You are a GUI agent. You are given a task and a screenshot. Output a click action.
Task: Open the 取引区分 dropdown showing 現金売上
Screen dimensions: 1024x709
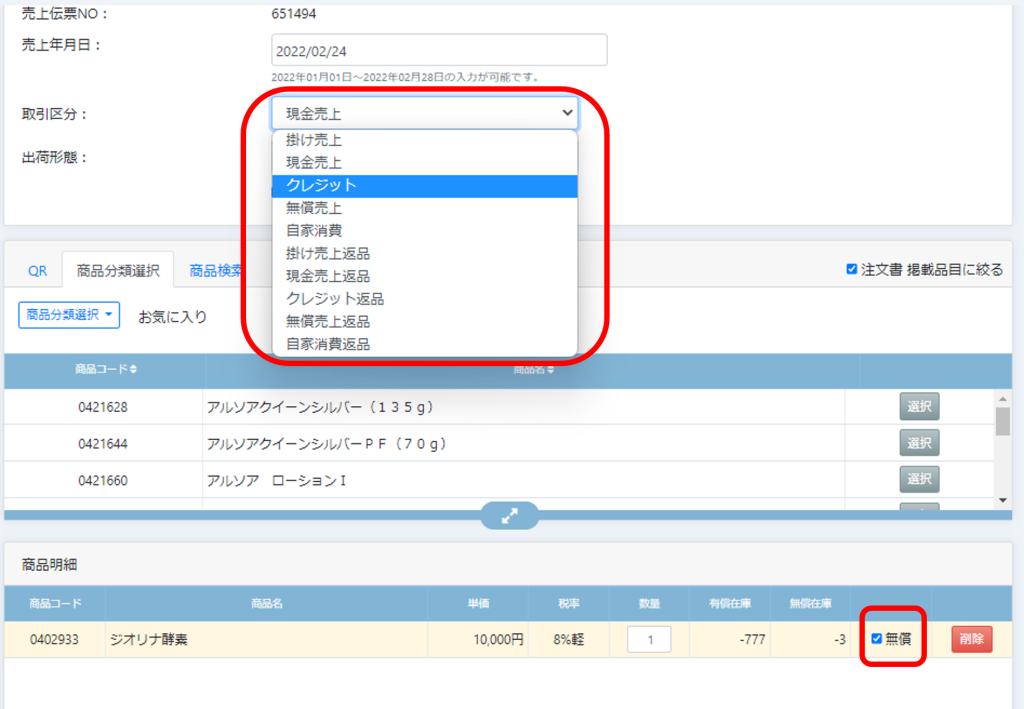click(x=424, y=113)
